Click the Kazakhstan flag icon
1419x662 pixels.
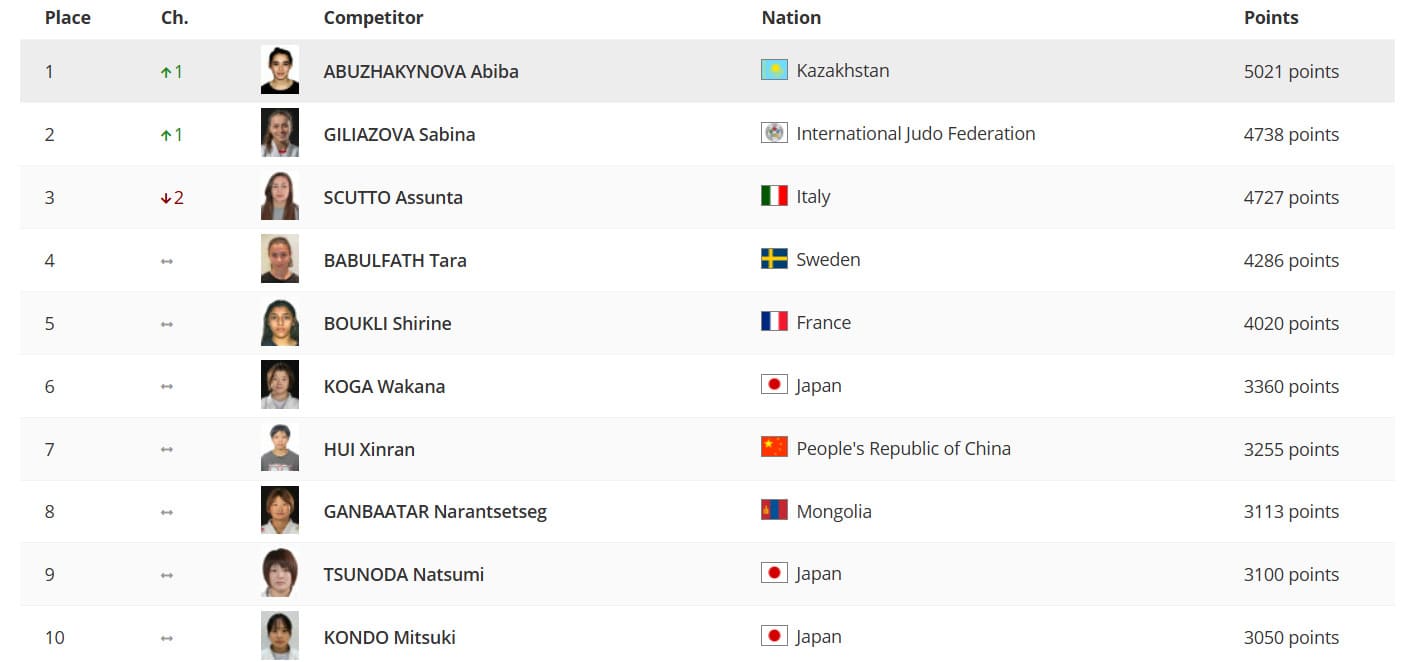click(x=774, y=70)
